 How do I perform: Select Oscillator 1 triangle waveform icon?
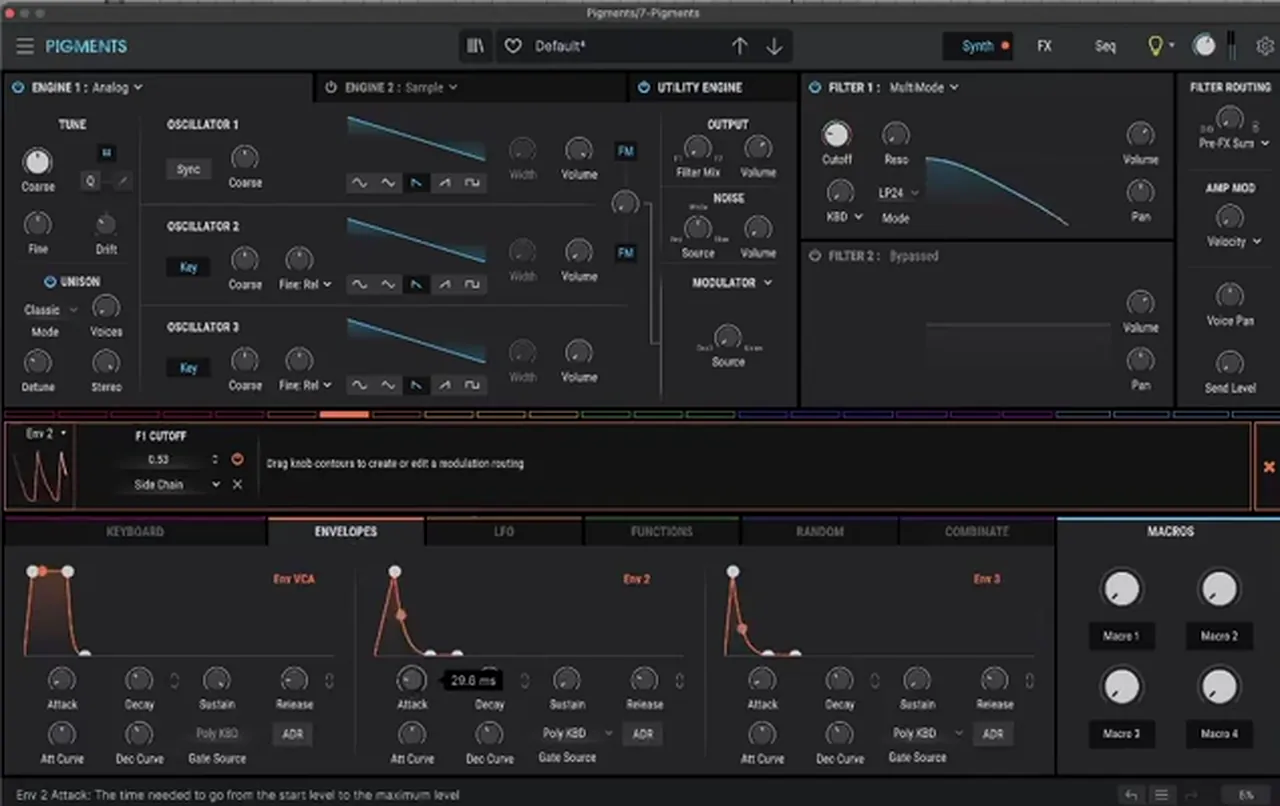click(388, 183)
